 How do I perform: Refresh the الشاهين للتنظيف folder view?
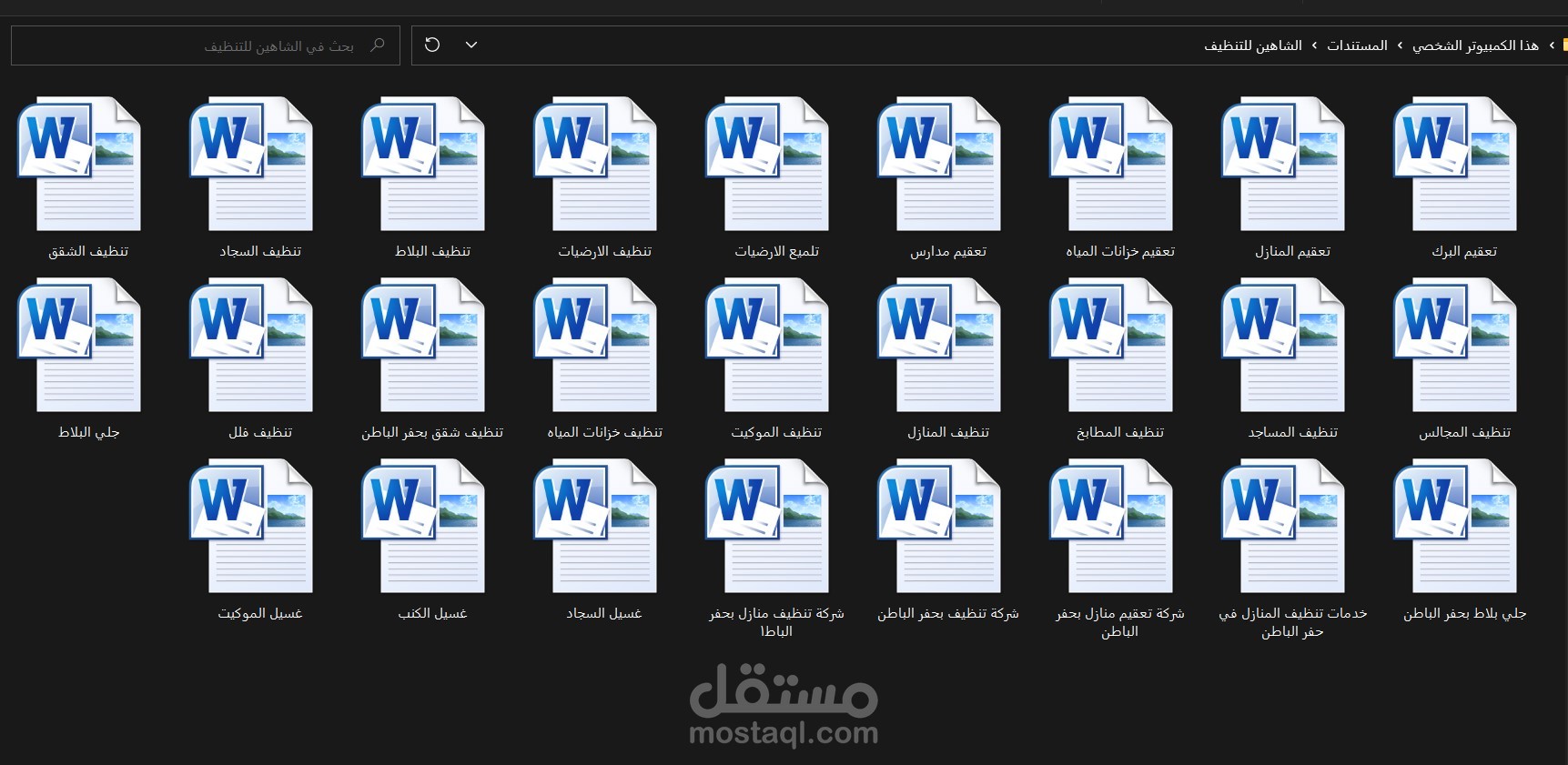pos(432,45)
